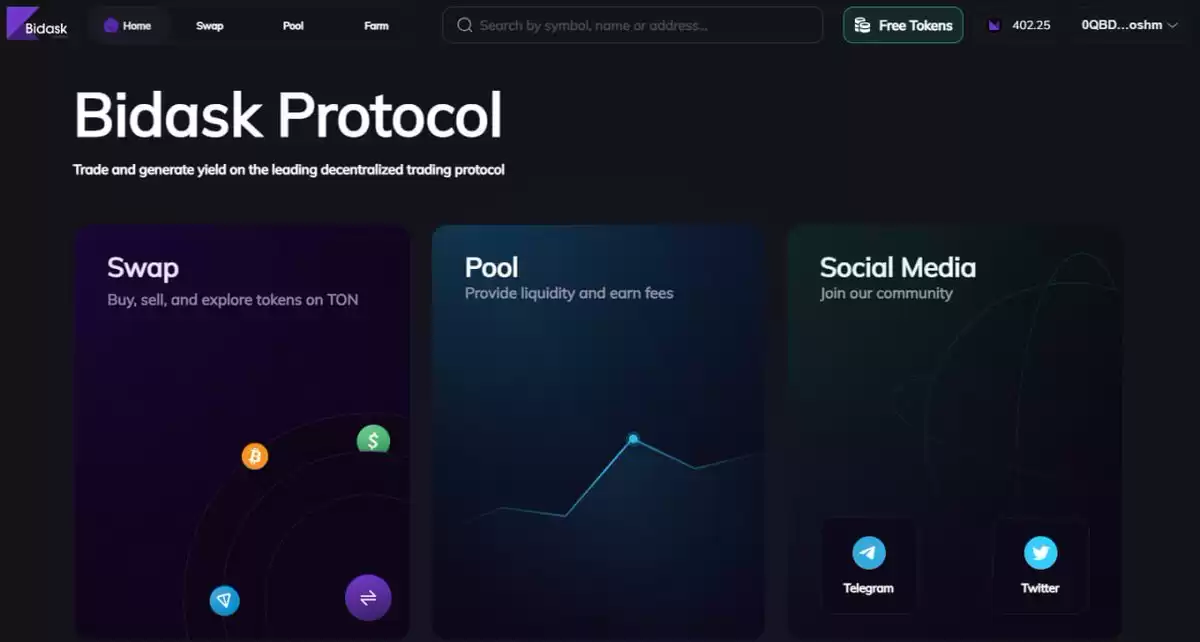This screenshot has height=642, width=1200.
Task: Click the purple swap arrows icon
Action: click(x=368, y=598)
